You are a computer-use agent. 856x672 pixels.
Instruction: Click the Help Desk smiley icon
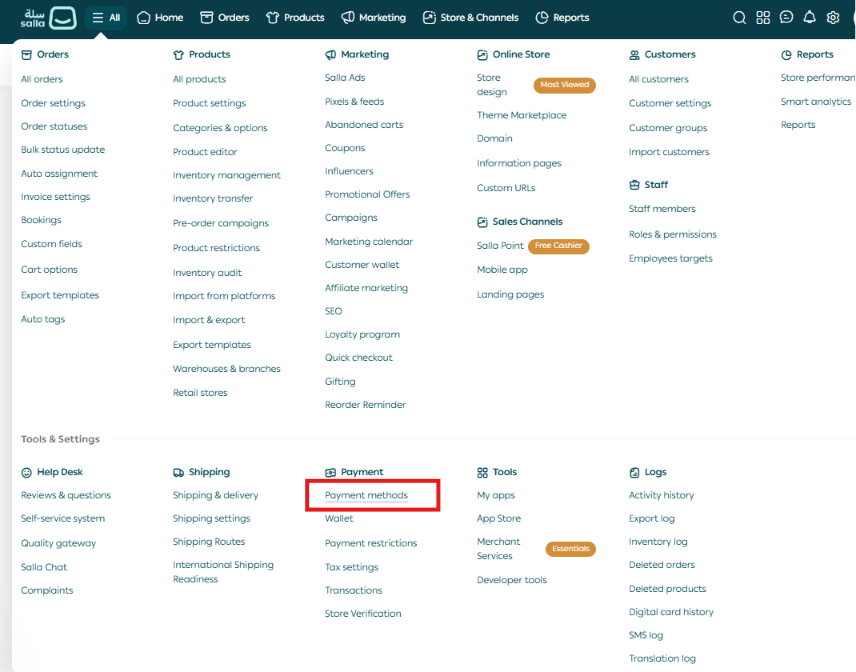tap(26, 472)
